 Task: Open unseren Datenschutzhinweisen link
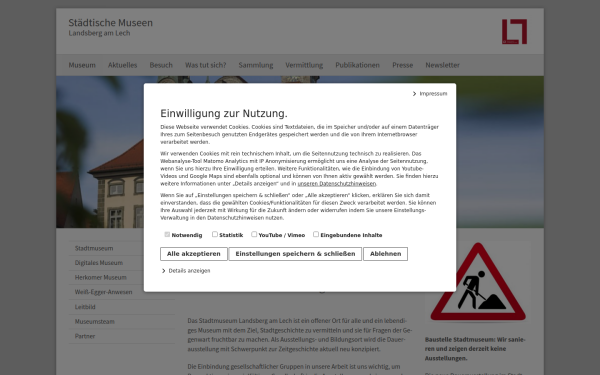point(337,184)
